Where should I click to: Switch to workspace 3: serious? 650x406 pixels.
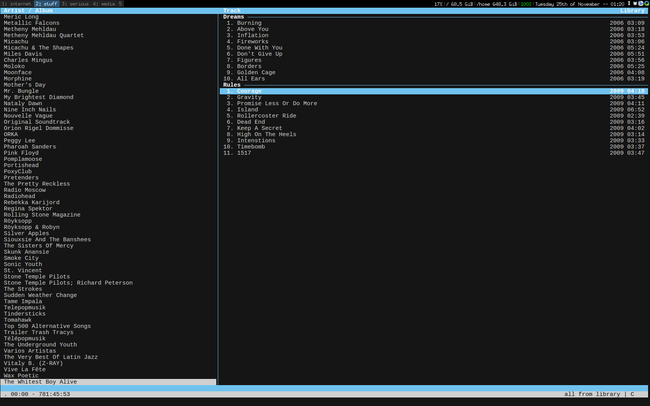pos(75,4)
